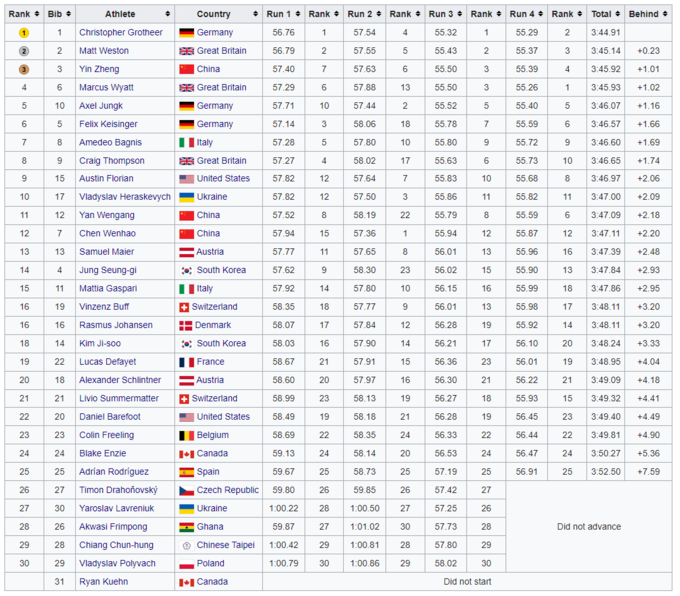Click the silver medal icon beside Matt Weston

(24, 49)
